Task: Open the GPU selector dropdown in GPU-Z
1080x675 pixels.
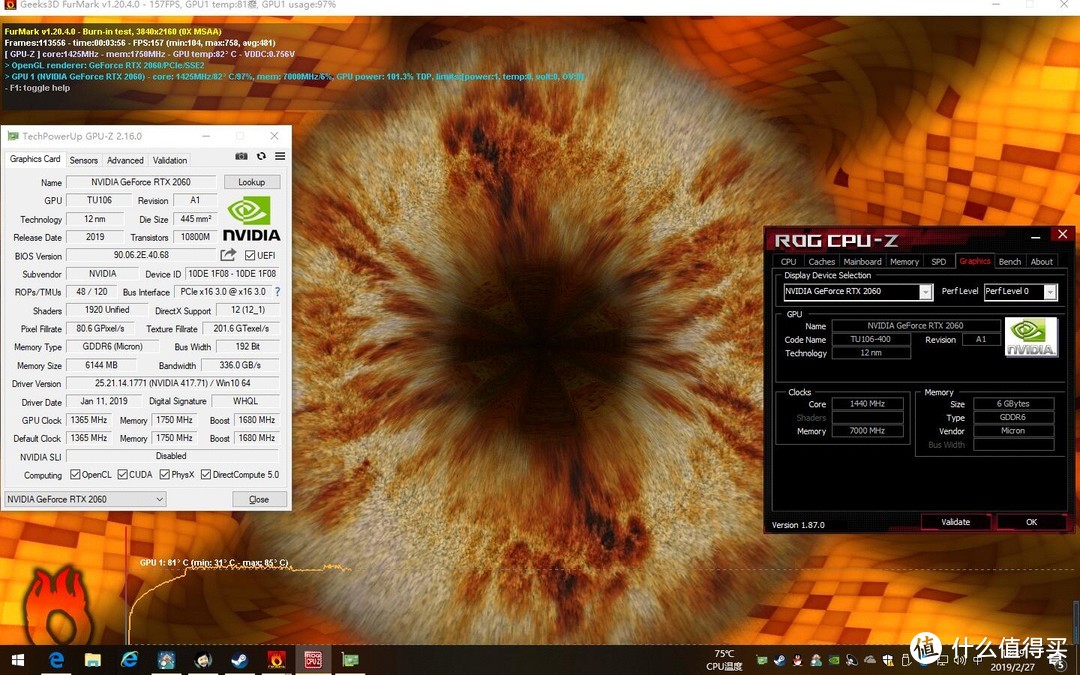Action: (85, 499)
